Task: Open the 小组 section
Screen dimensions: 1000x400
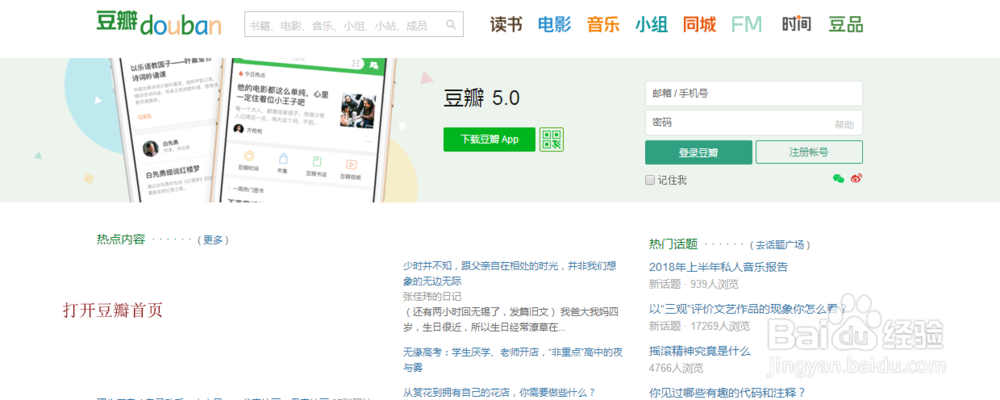Action: pyautogui.click(x=651, y=24)
